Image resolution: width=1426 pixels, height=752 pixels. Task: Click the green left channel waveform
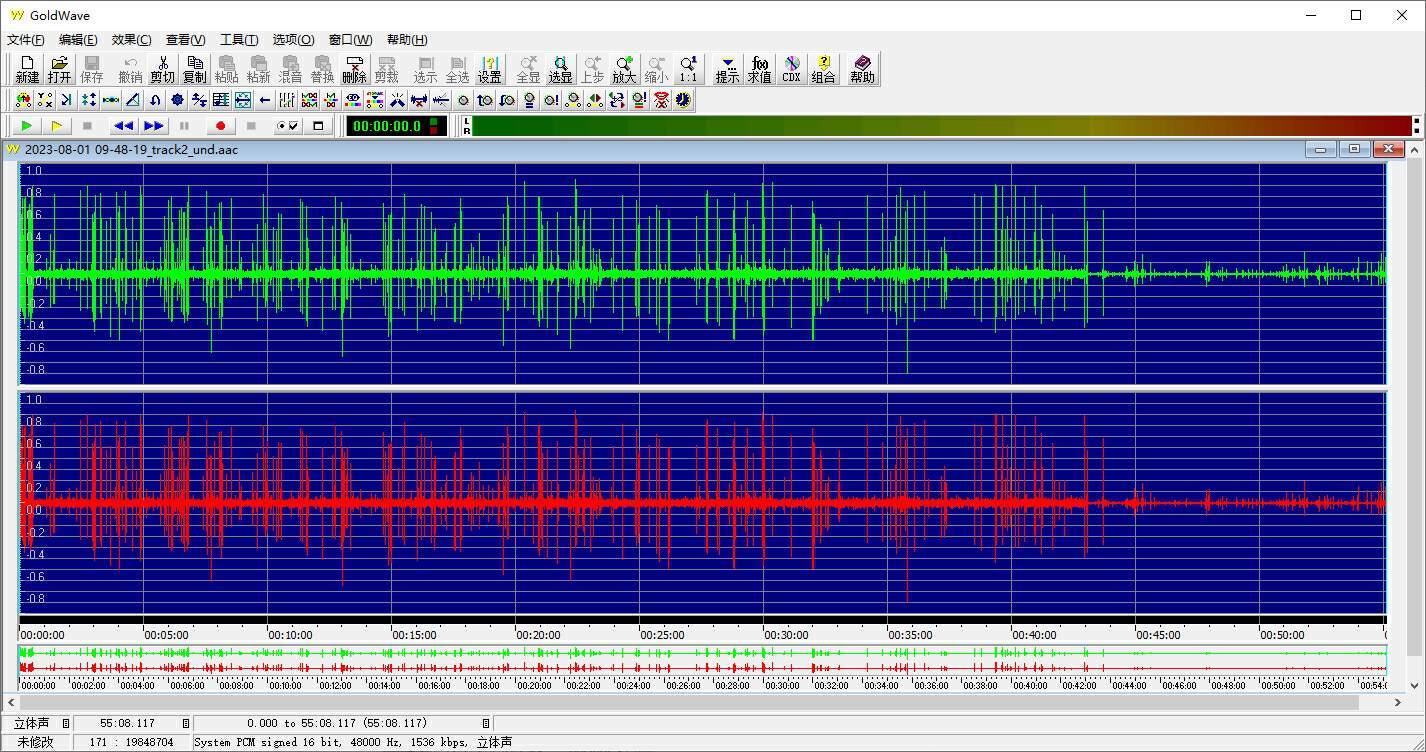[702, 273]
